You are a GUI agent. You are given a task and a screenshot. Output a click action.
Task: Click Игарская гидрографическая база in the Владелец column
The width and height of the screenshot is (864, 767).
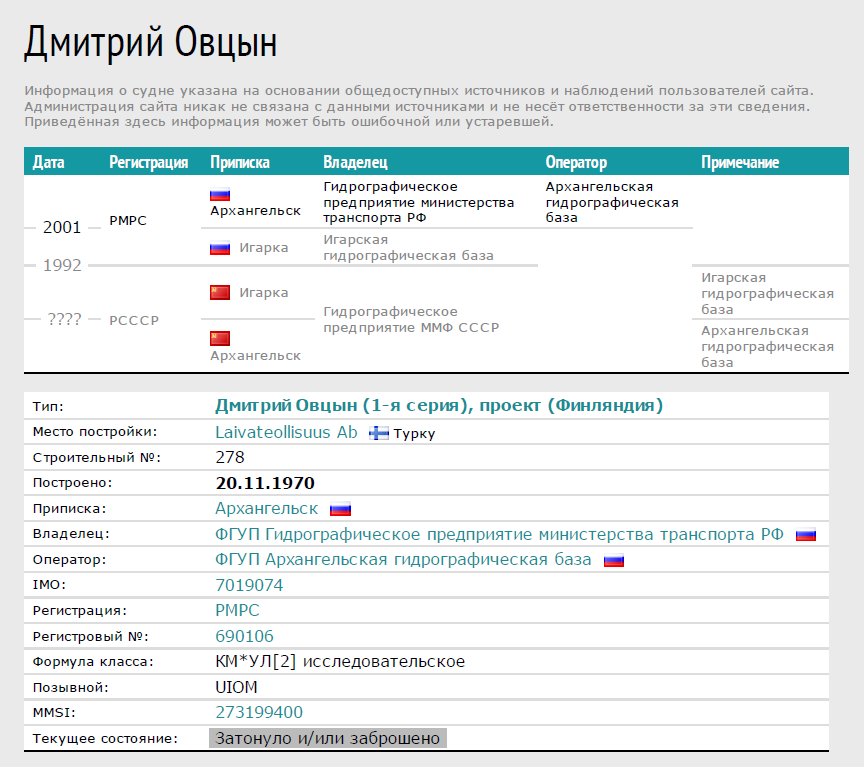pyautogui.click(x=408, y=248)
